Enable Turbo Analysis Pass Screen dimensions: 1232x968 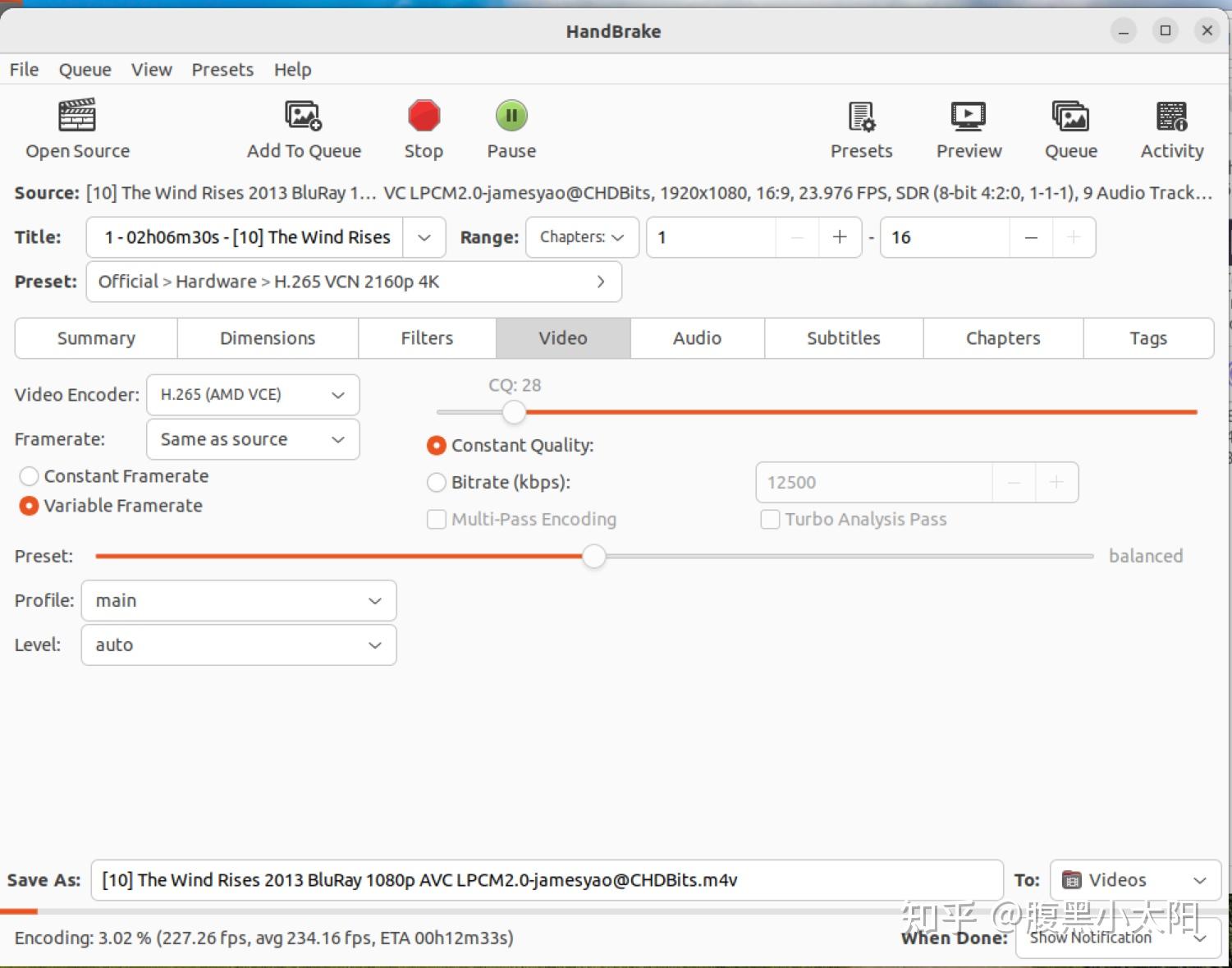pos(770,519)
